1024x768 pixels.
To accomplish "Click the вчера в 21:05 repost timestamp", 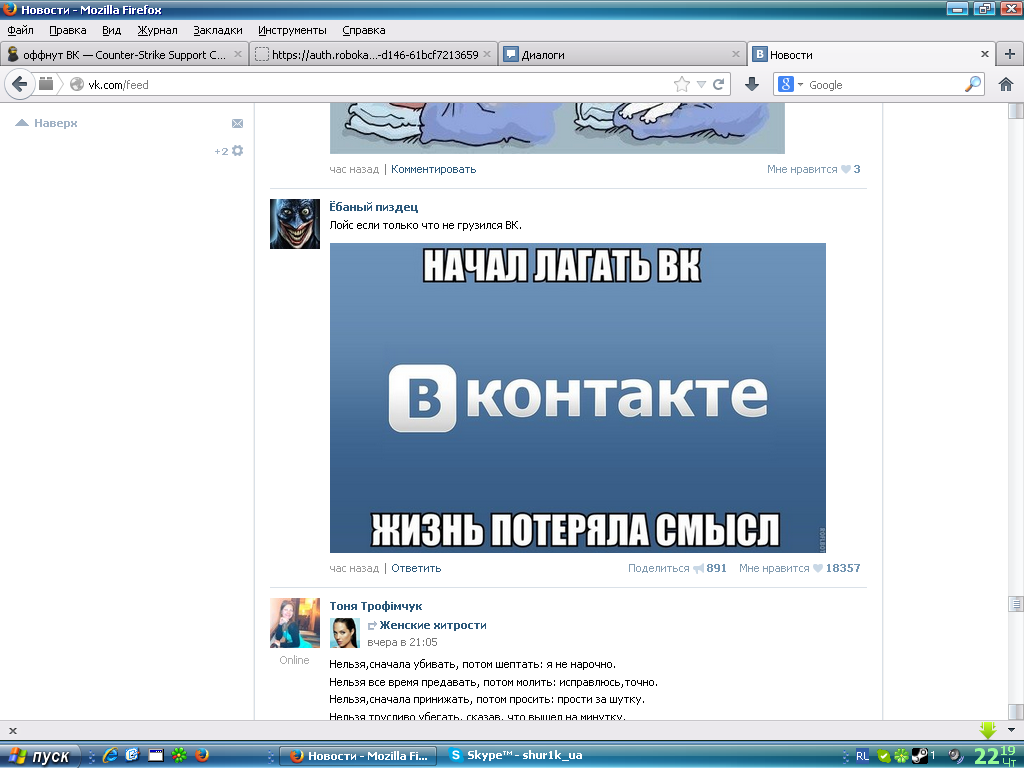I will pos(402,642).
